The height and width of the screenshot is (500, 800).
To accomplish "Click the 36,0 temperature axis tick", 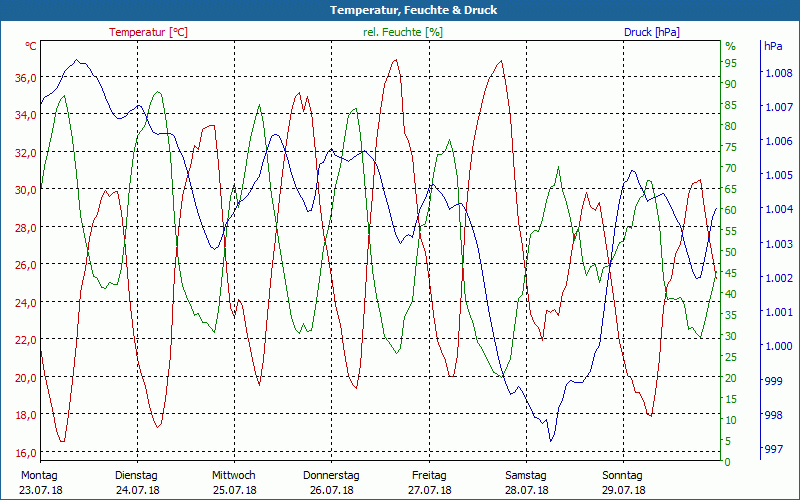I will (x=25, y=77).
